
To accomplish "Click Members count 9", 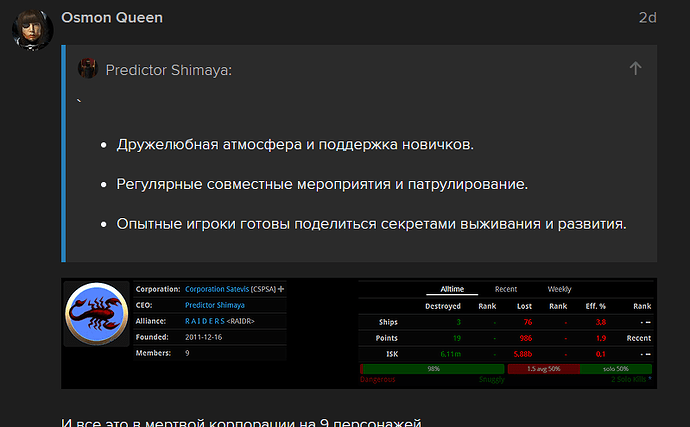I will 187,353.
